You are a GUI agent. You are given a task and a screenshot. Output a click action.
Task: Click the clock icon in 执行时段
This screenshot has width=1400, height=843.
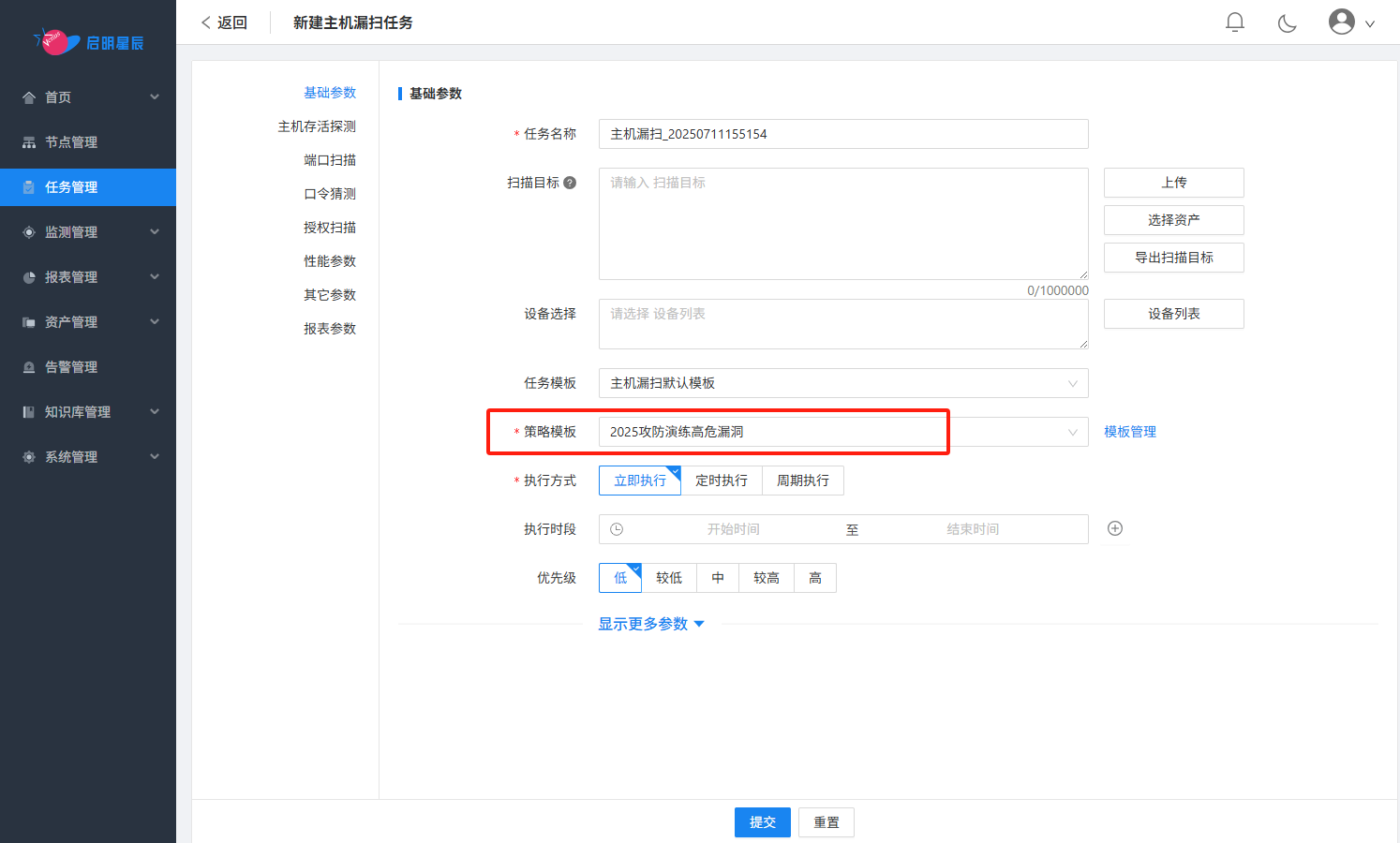click(616, 529)
